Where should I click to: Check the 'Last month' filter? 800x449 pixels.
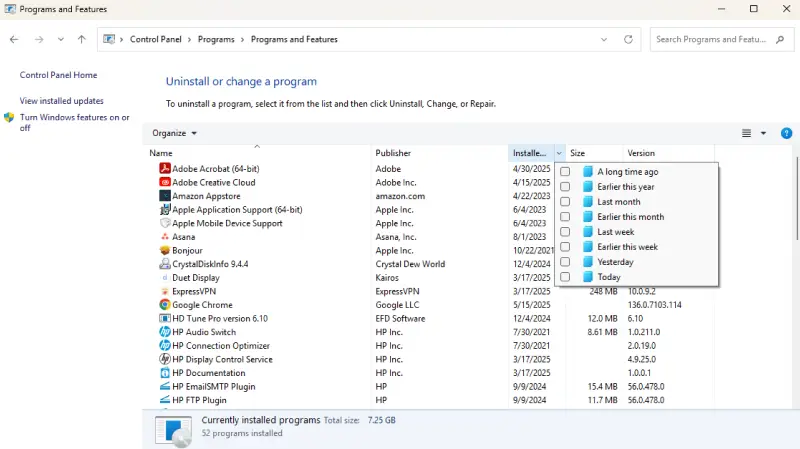coord(565,202)
